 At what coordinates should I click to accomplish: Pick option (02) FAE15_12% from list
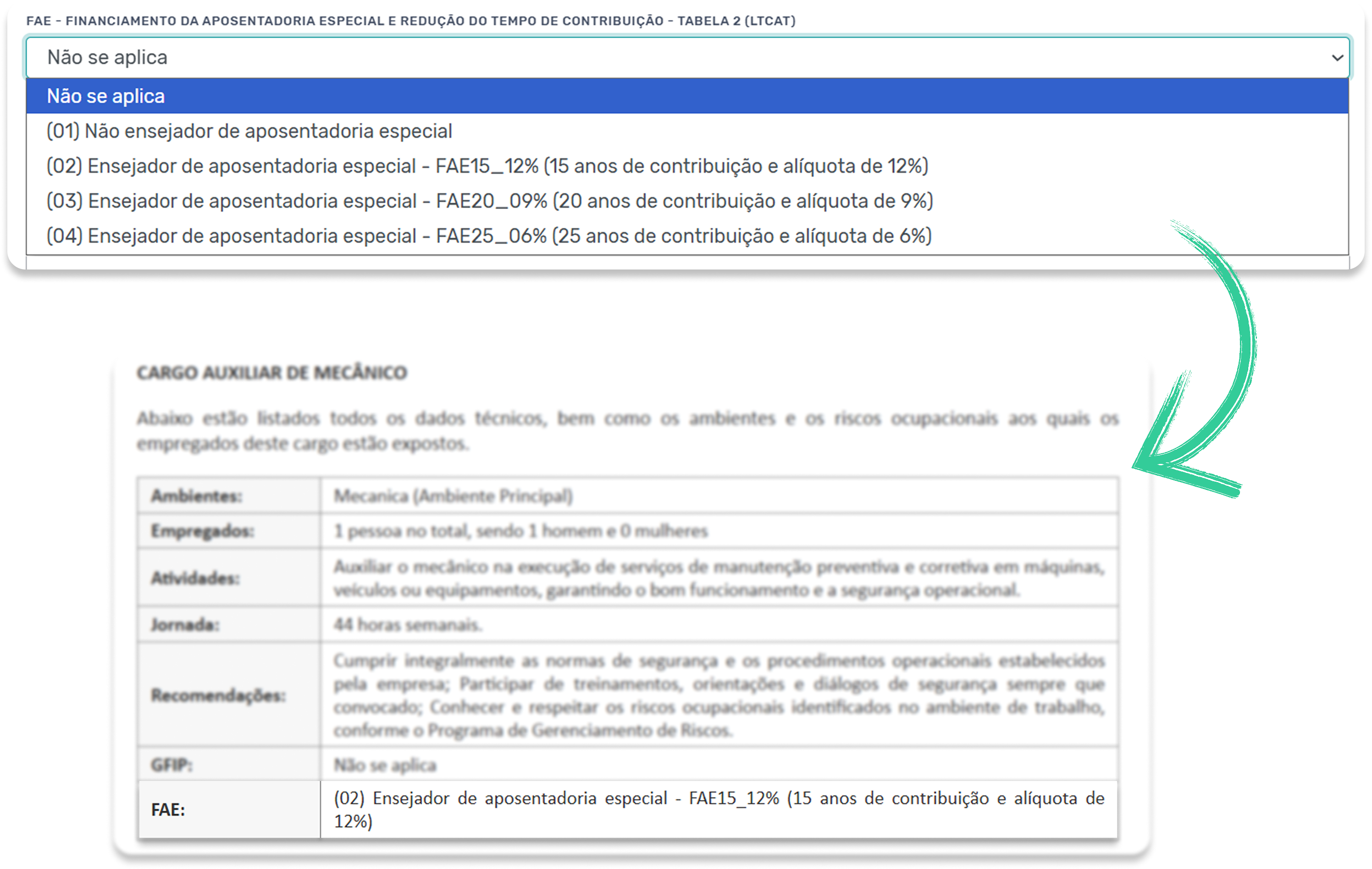pos(487,166)
